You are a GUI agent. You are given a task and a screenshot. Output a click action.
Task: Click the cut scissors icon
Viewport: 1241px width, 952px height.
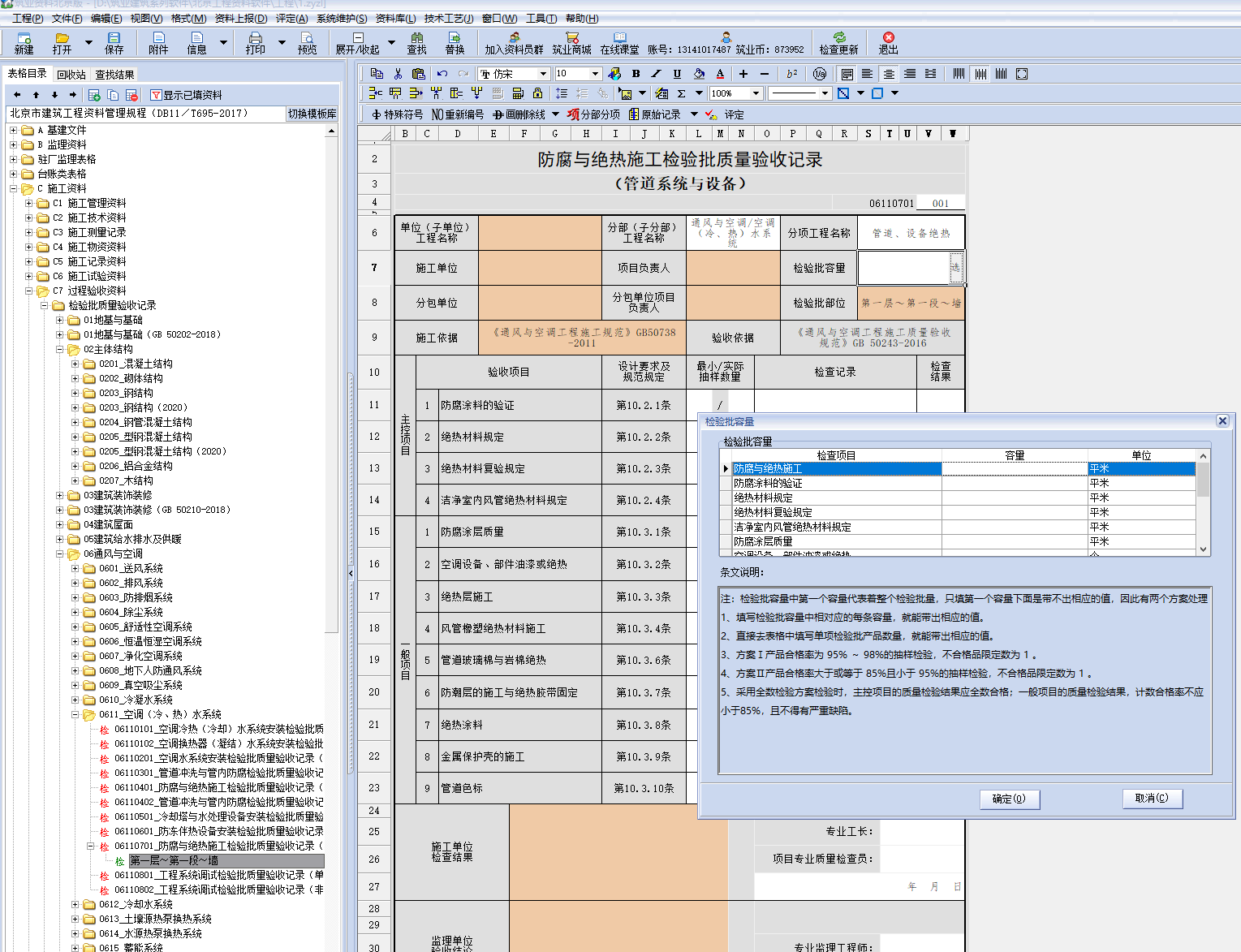398,74
